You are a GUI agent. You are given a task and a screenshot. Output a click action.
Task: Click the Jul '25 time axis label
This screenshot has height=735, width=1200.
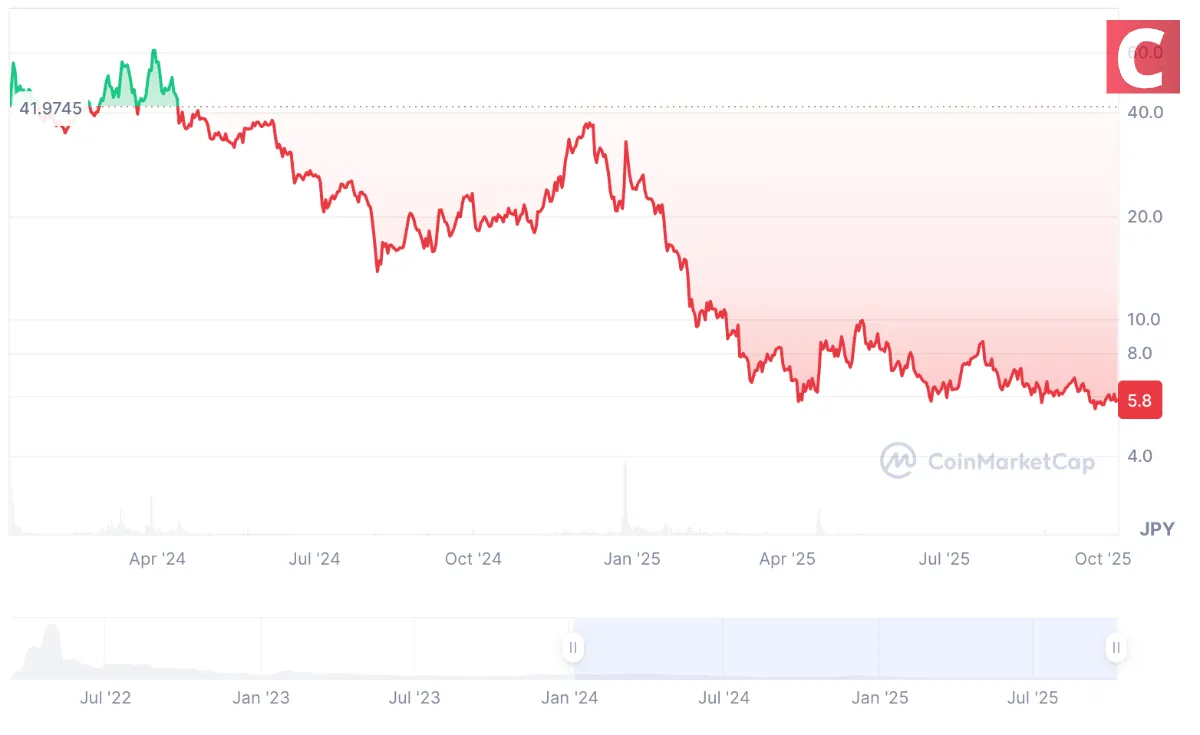click(944, 559)
